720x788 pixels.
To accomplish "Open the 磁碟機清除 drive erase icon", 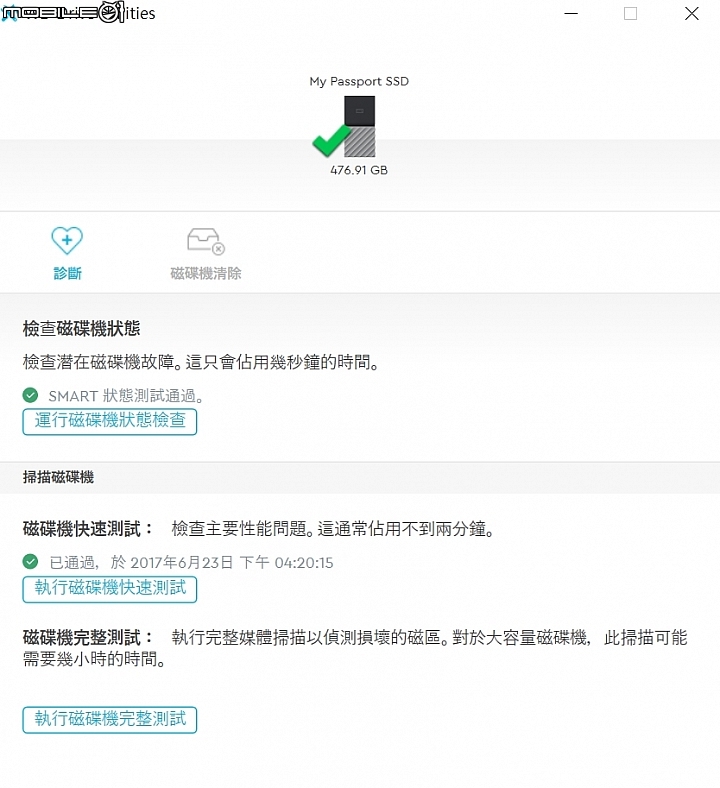I will coord(205,241).
